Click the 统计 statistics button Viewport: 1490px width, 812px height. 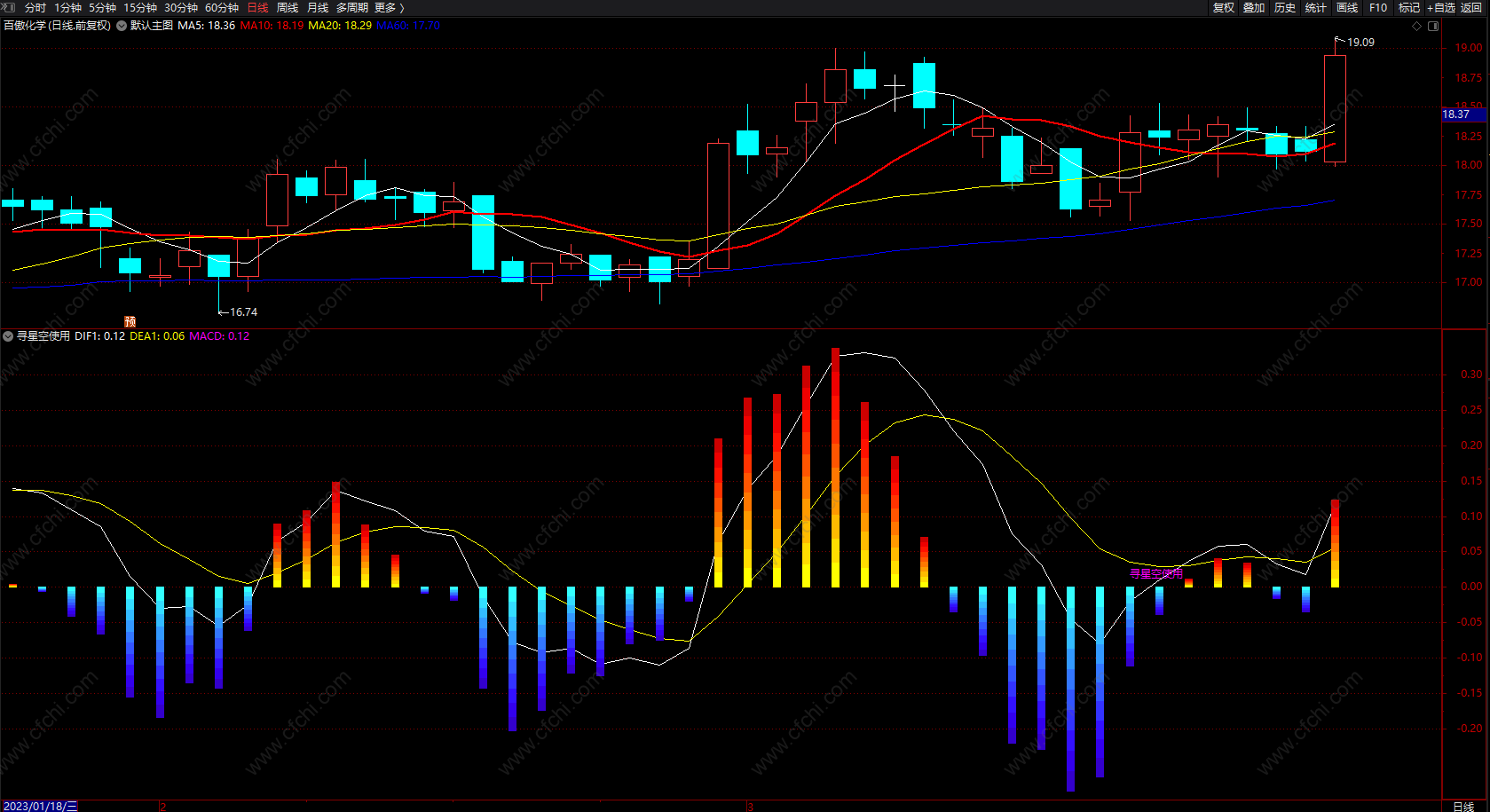tap(1316, 8)
